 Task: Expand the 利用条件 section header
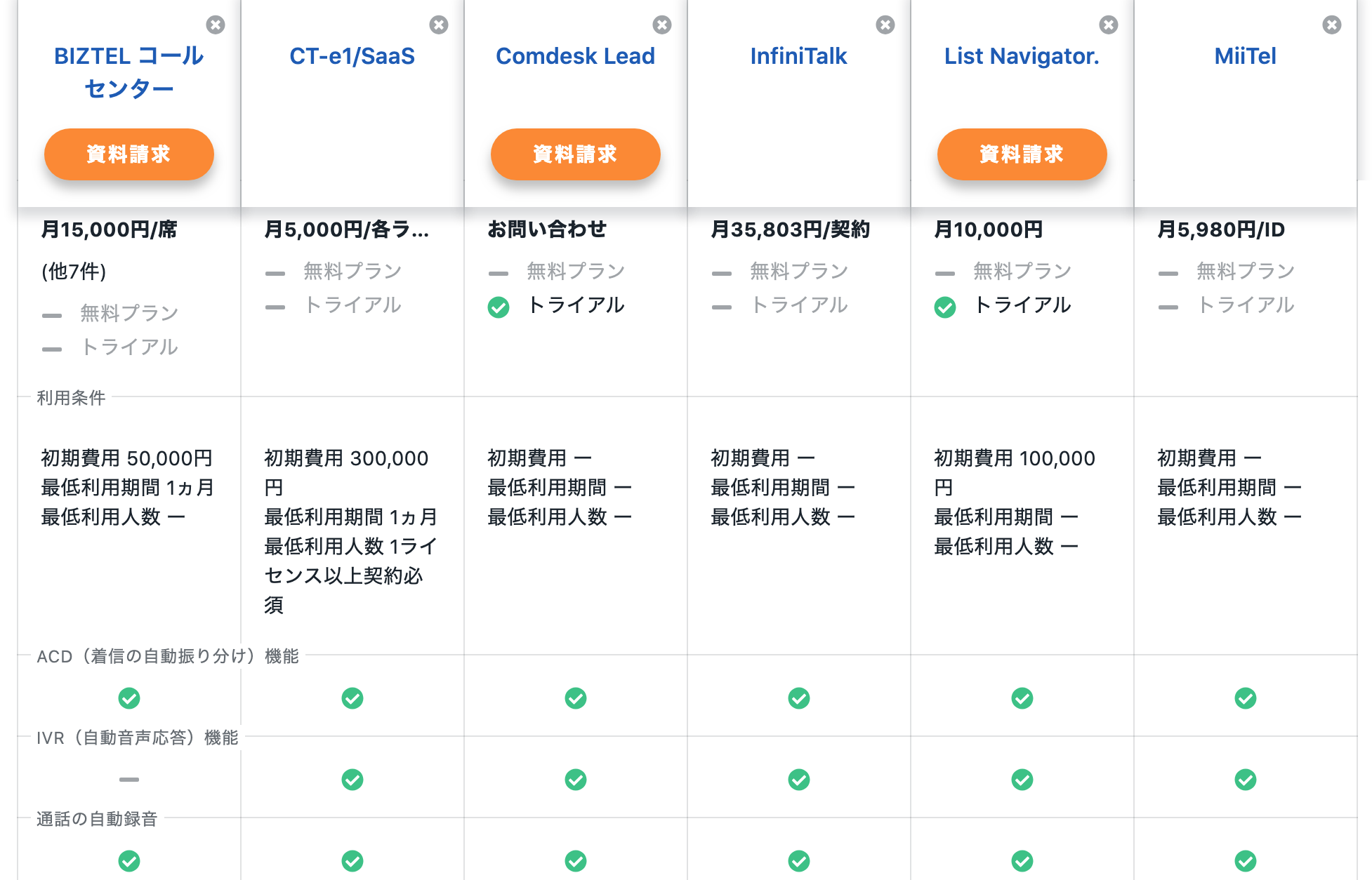point(70,398)
